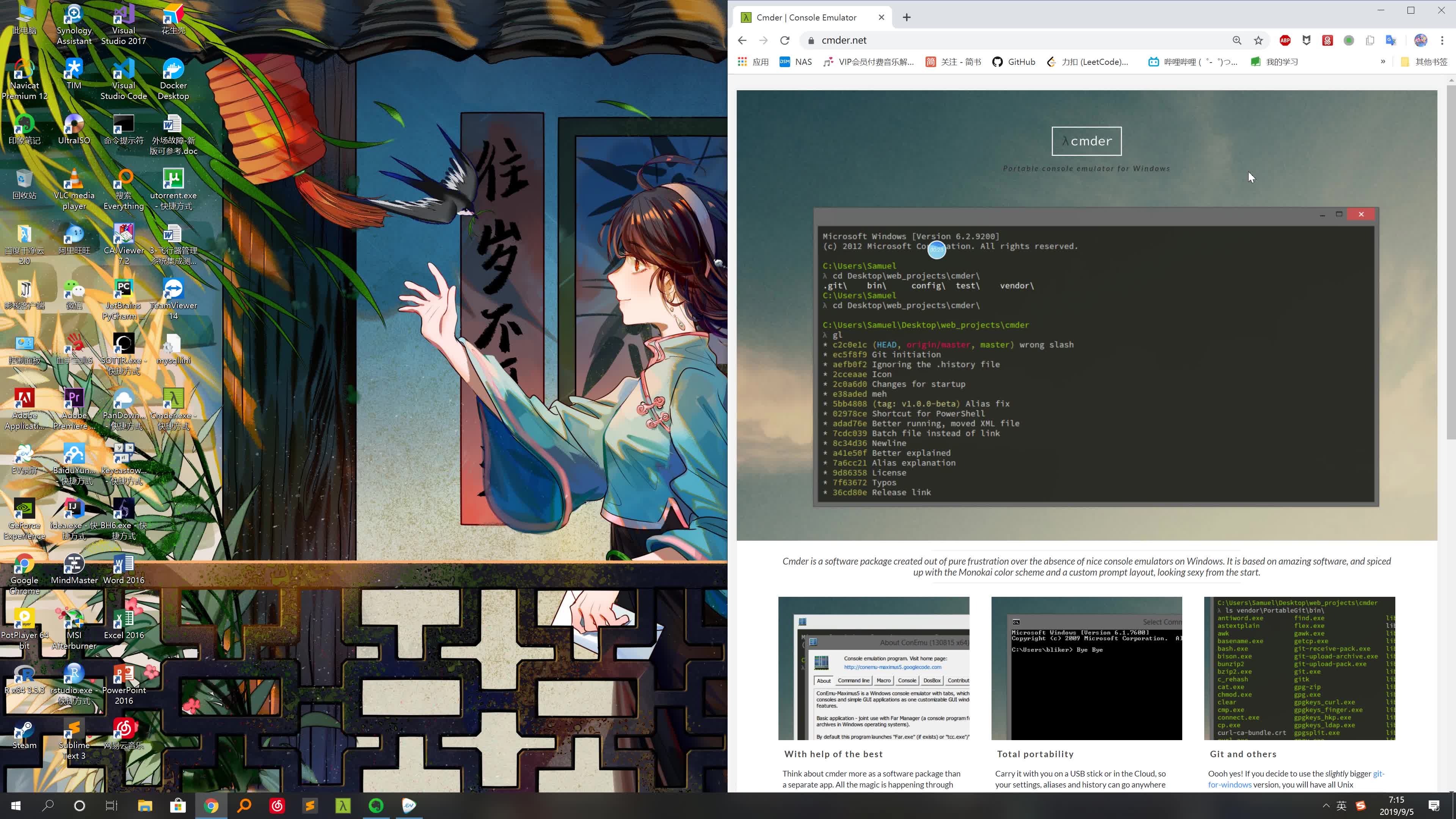Screen dimensions: 1456x819
Task: Click the MindMaster icon on desktop
Action: 74,562
